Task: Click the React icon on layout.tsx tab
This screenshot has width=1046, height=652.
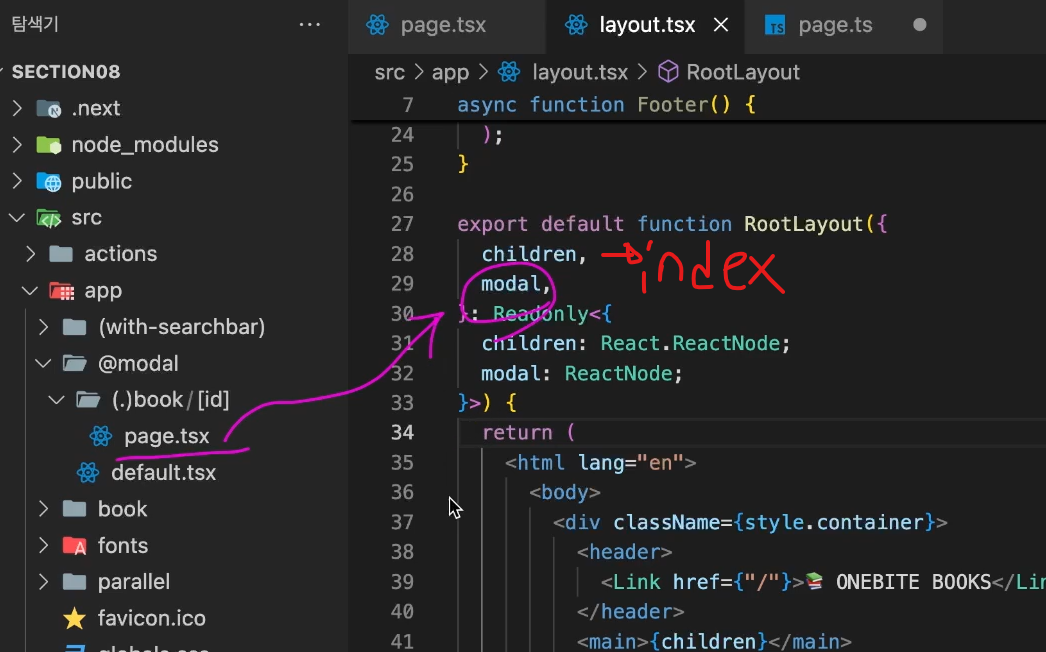Action: [576, 25]
